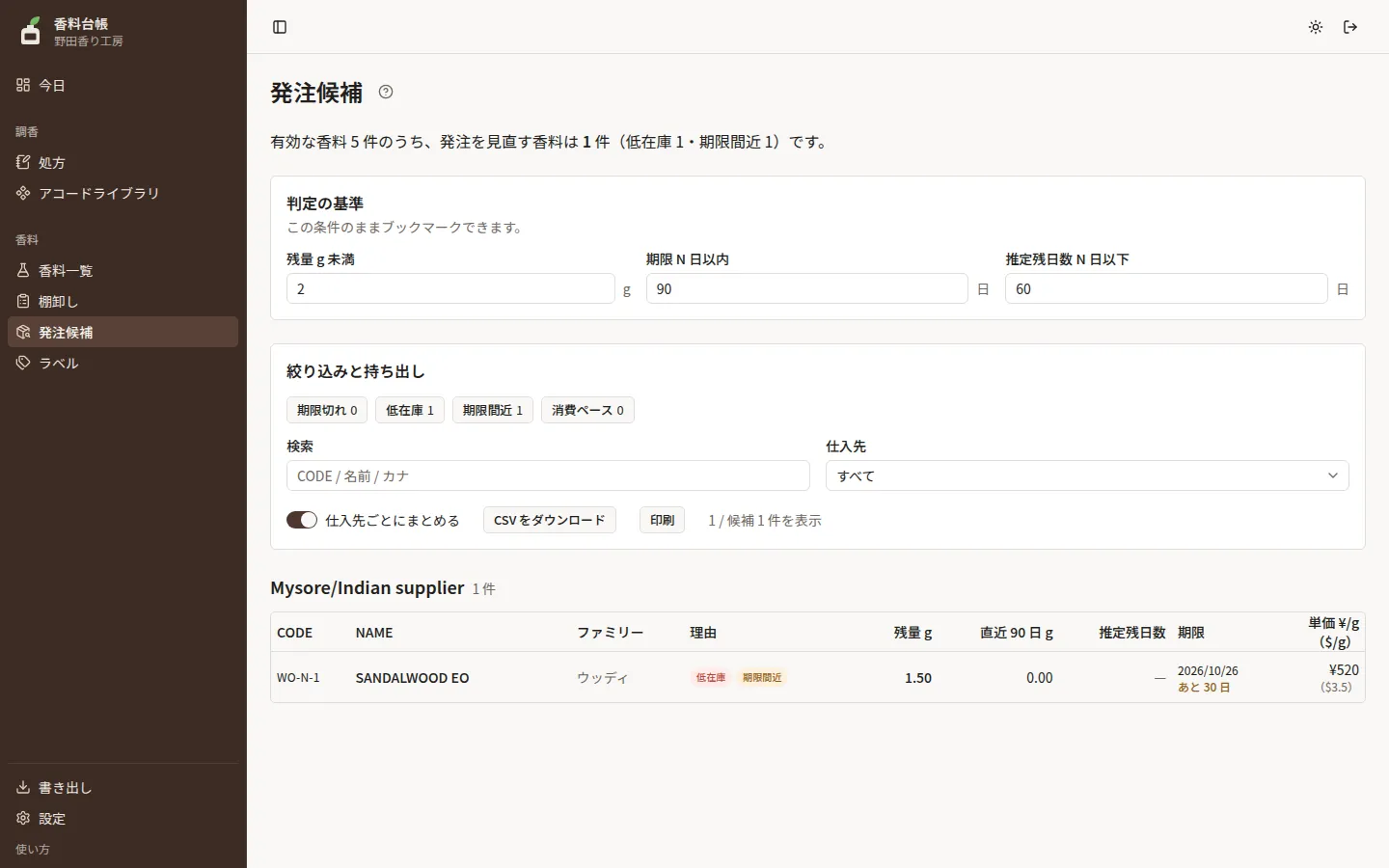Click the 香料一覧 flask icon
This screenshot has height=868, width=1389.
click(x=23, y=270)
